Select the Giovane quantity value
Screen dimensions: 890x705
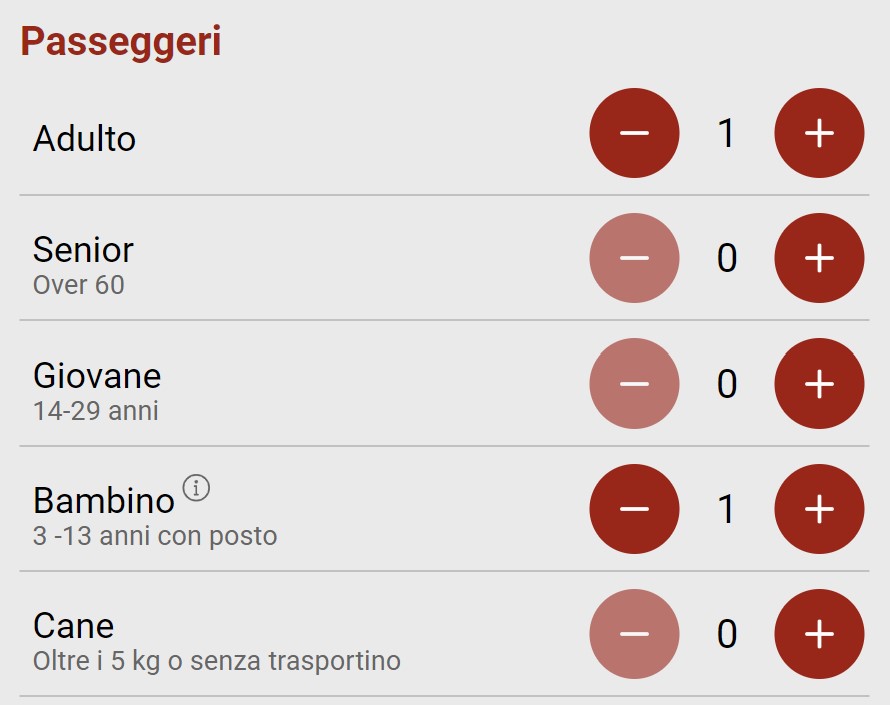click(727, 383)
